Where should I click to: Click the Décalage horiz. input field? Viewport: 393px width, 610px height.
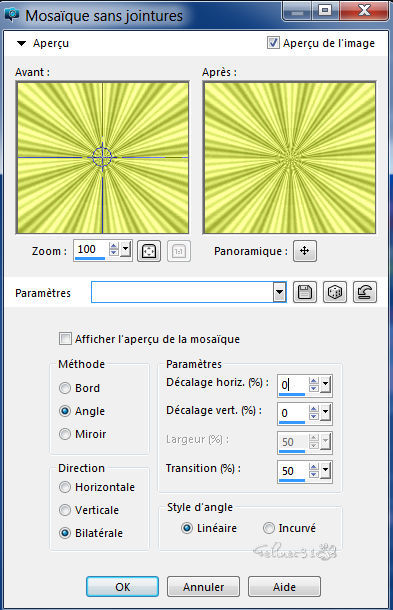(x=294, y=385)
